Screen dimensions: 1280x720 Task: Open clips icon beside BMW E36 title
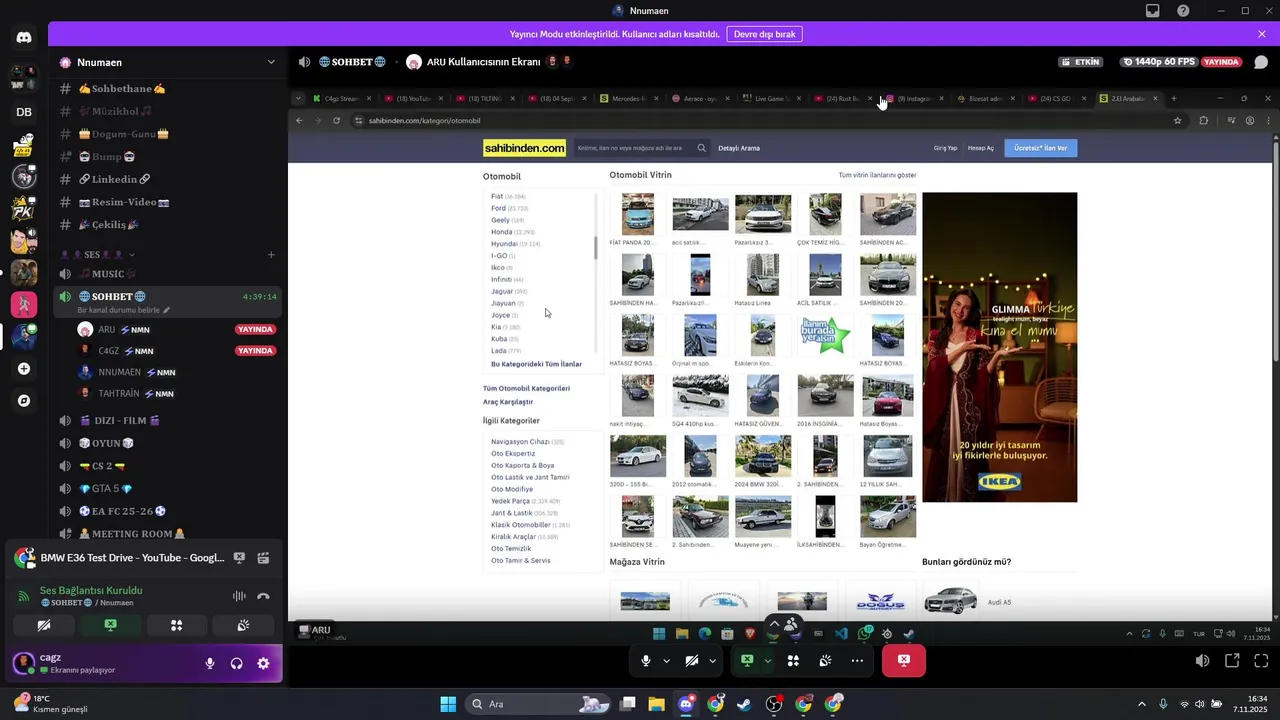pos(263,558)
